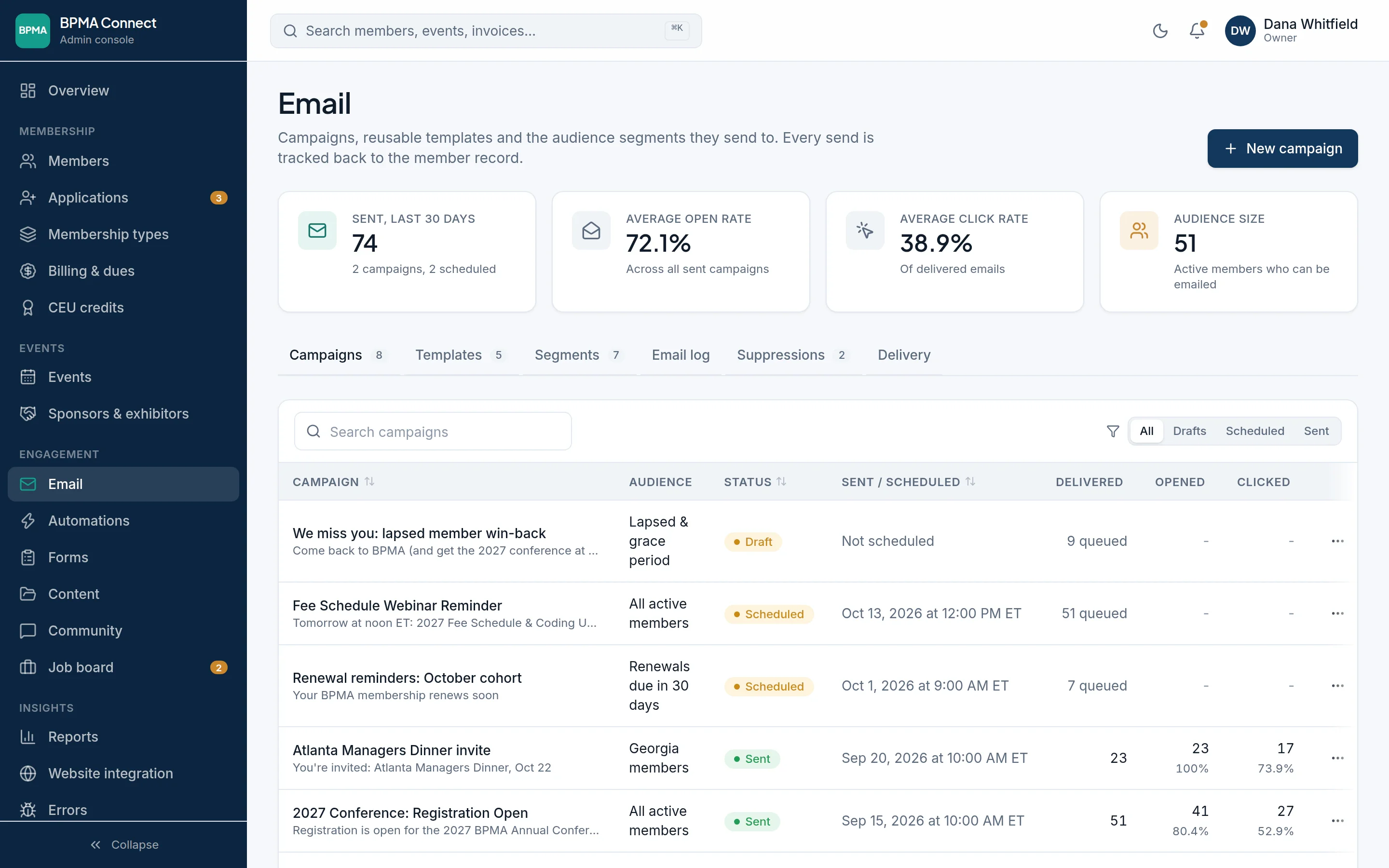Show only Drafts campaigns
Screen dimensions: 1389x868
[x=1189, y=431]
